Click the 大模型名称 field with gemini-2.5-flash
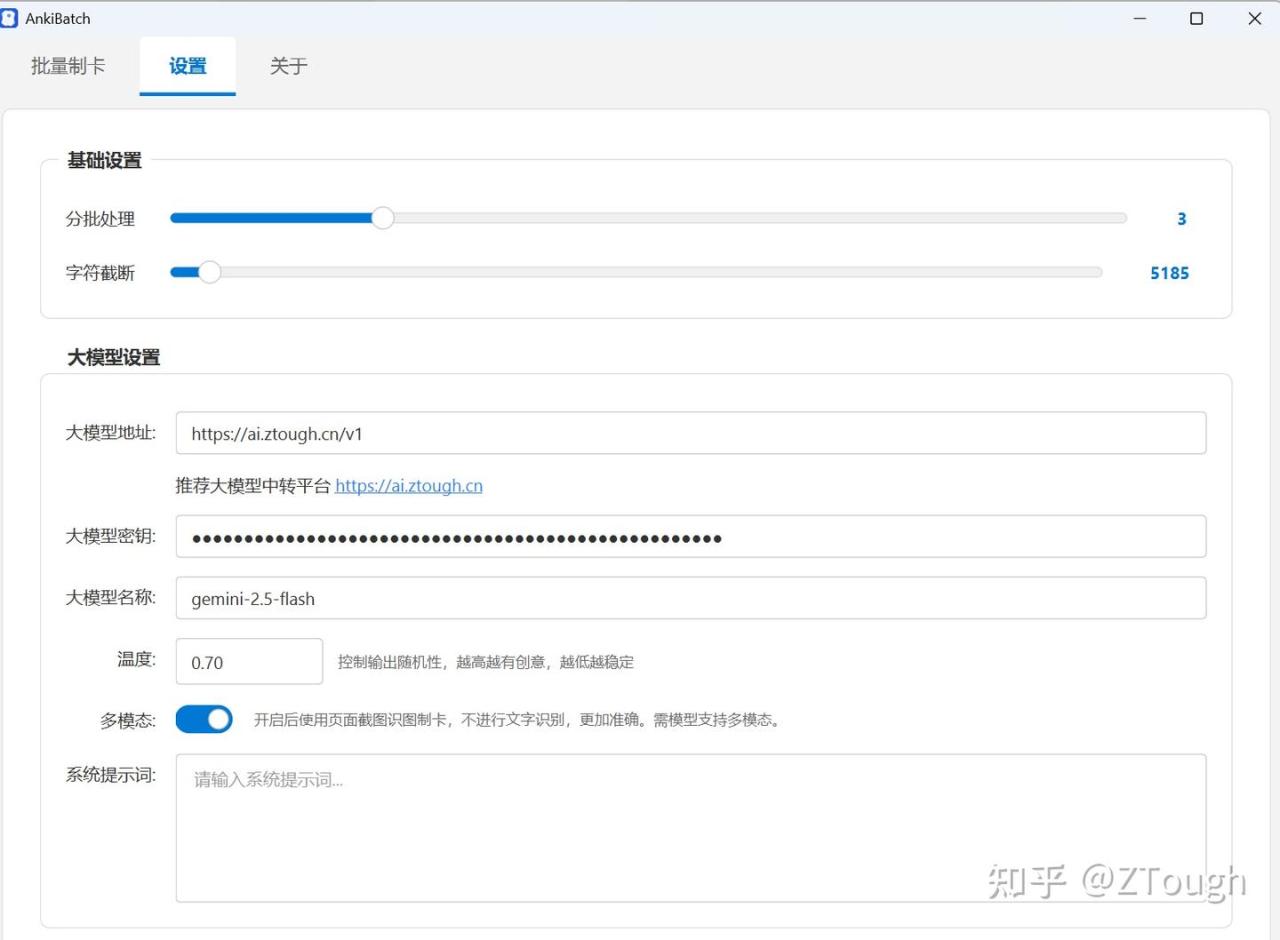The image size is (1280, 940). pos(690,599)
